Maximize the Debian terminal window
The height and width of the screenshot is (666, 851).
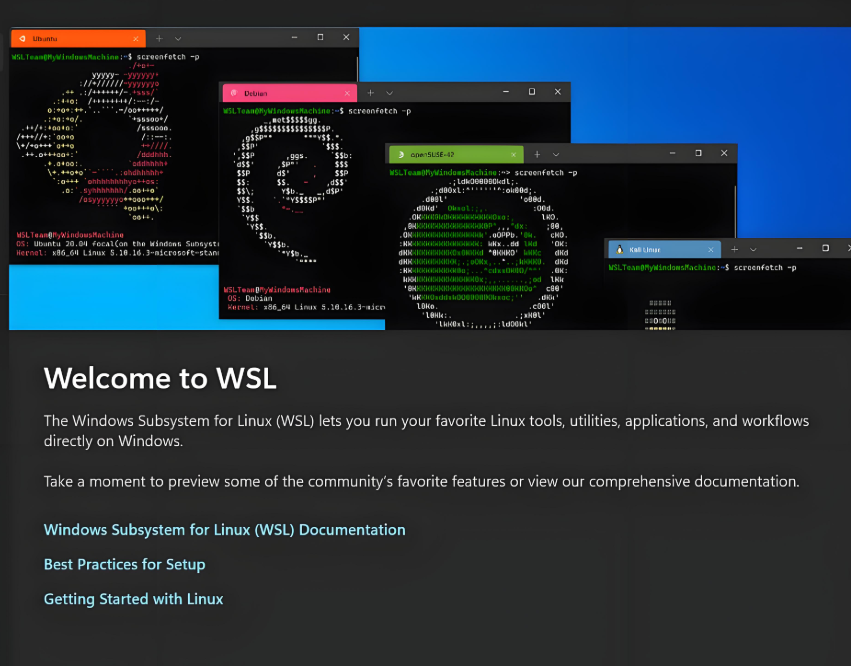tap(532, 92)
